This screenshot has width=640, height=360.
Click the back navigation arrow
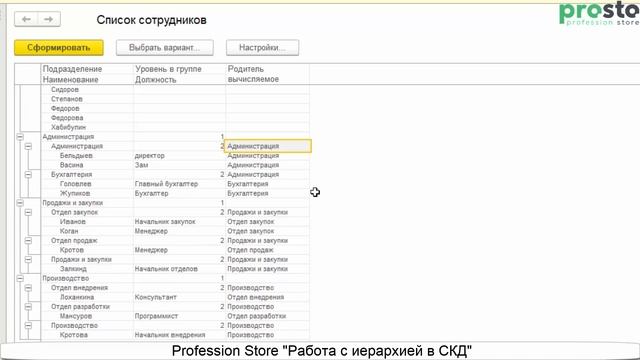point(26,19)
